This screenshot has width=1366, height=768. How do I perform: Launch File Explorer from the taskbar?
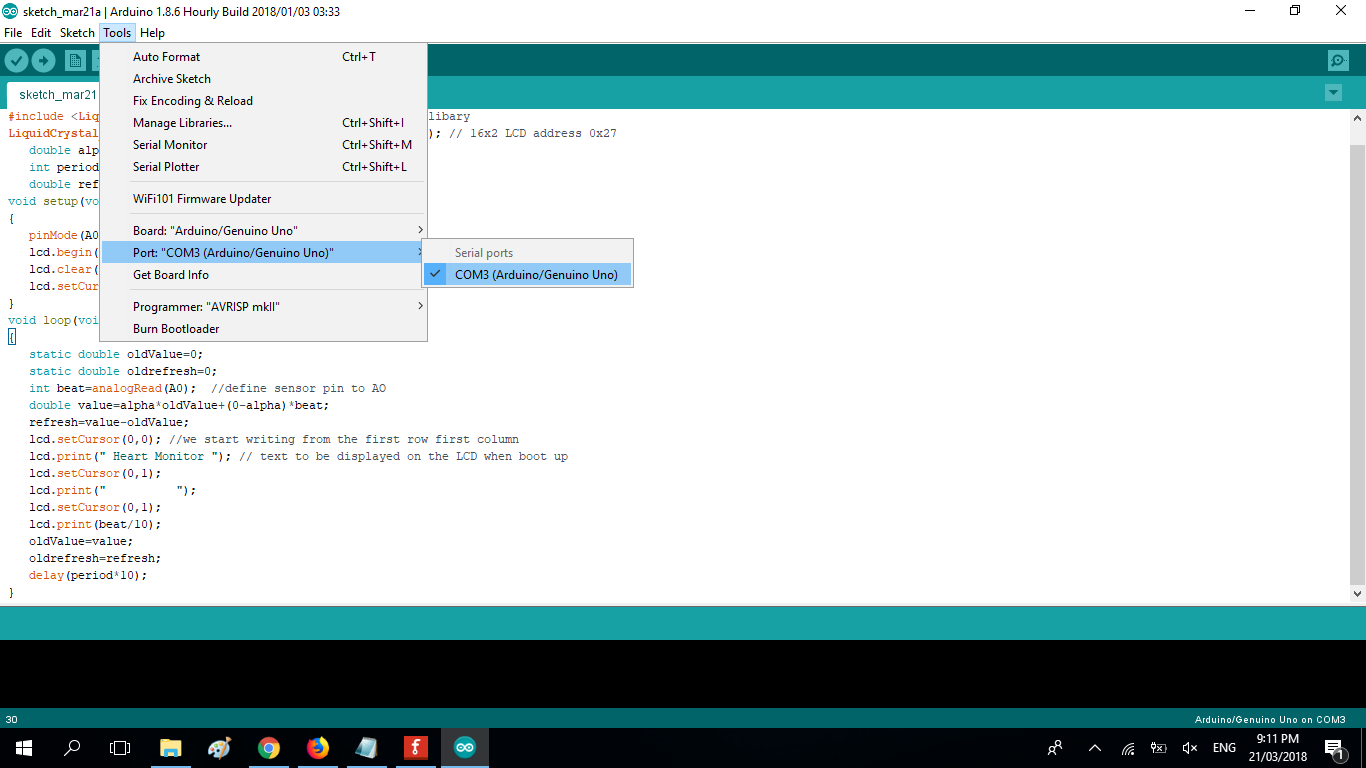pyautogui.click(x=171, y=748)
